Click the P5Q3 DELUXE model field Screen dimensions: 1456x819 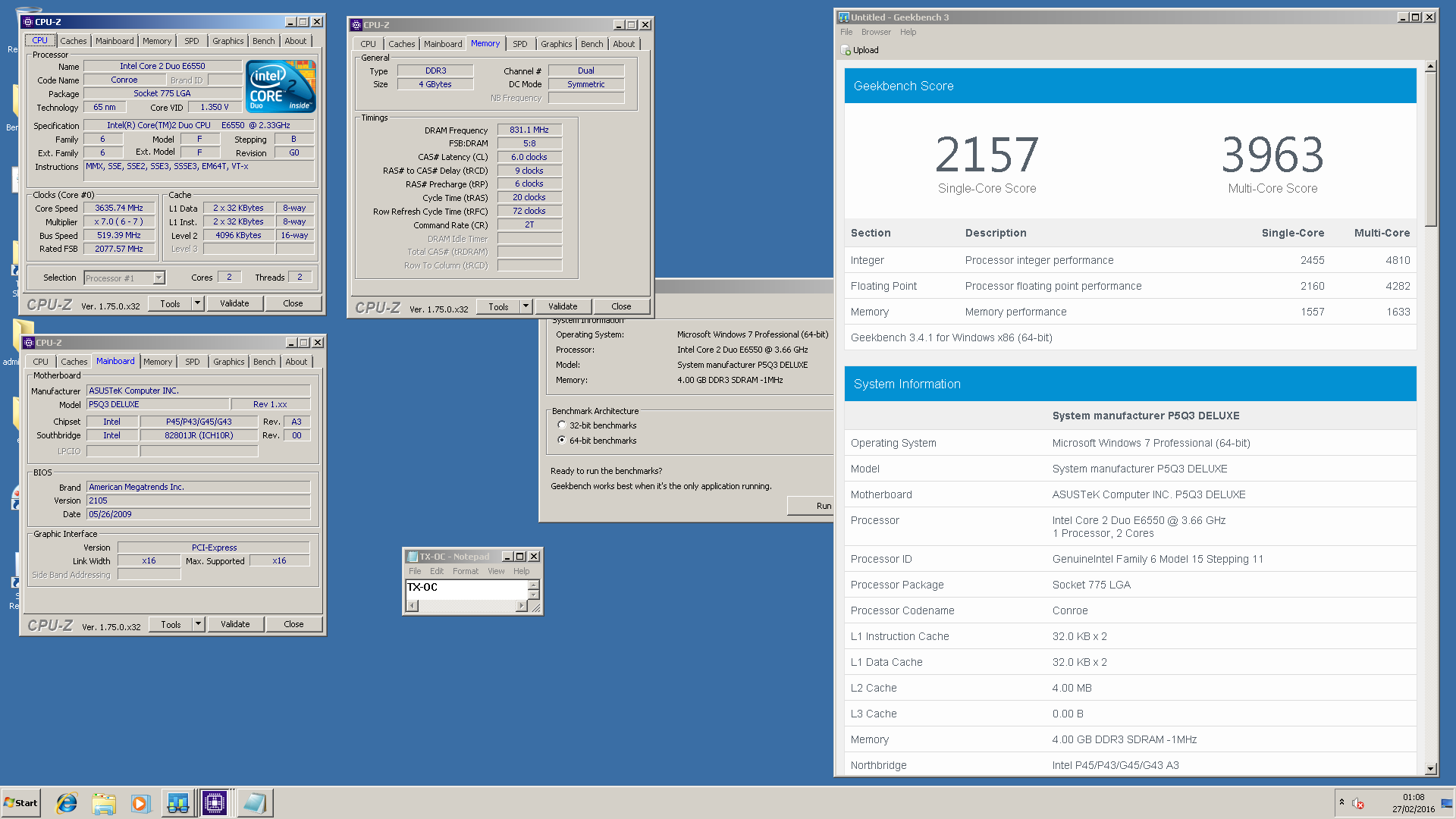click(157, 404)
